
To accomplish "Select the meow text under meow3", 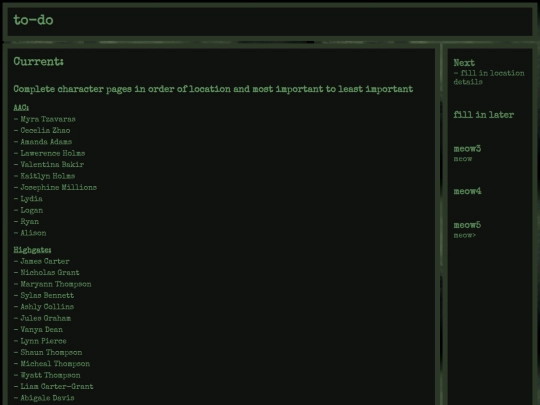I will (463, 159).
